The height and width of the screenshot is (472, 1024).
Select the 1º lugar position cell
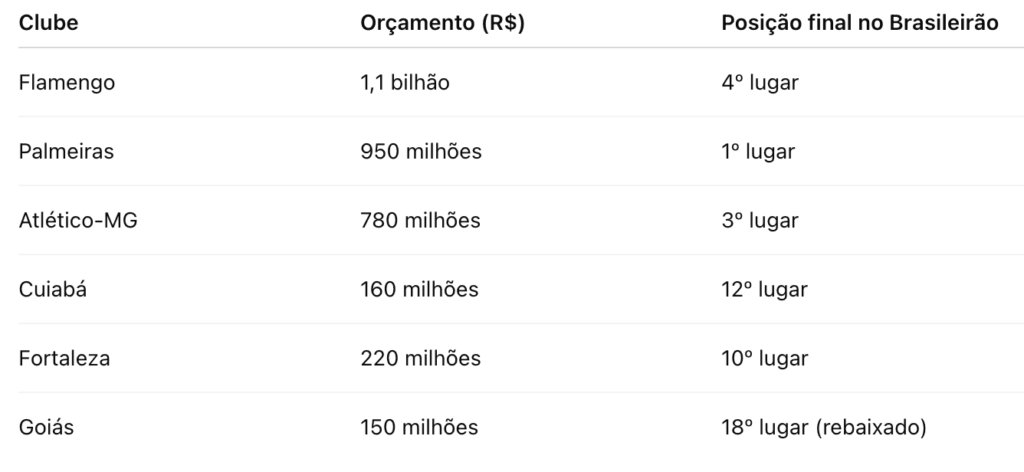coord(757,152)
